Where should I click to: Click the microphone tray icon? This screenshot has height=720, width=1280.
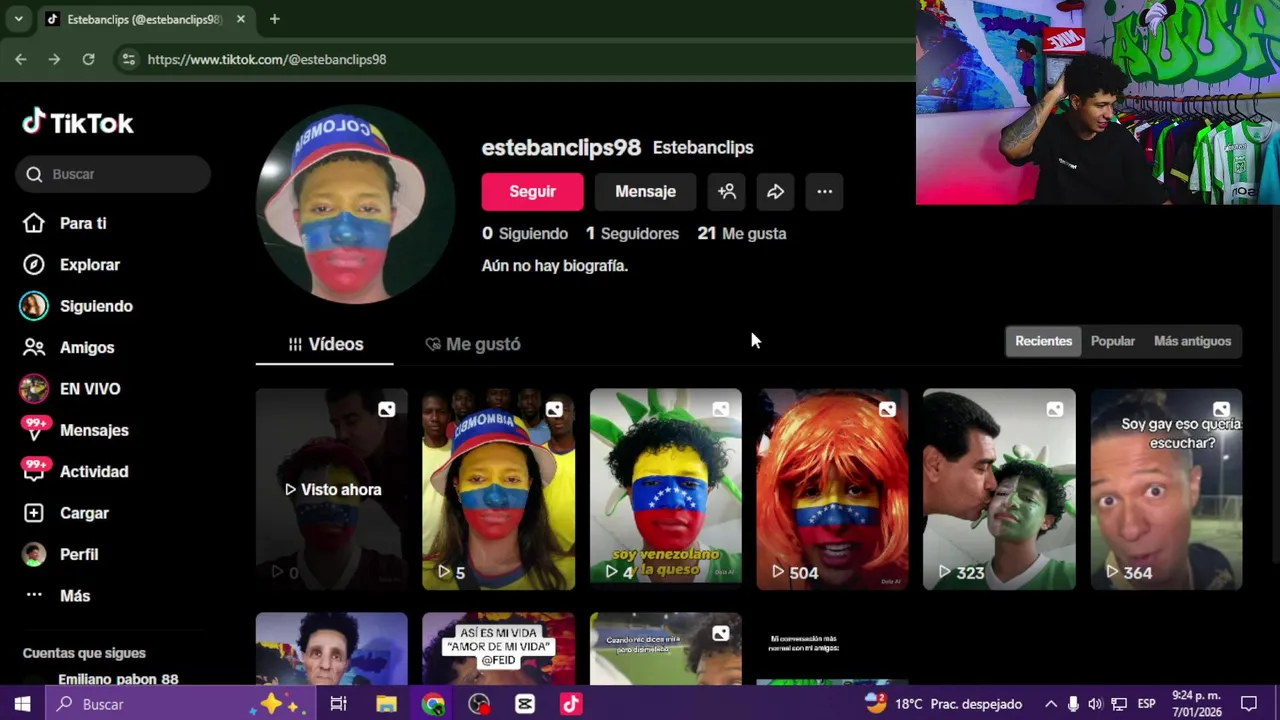1073,704
